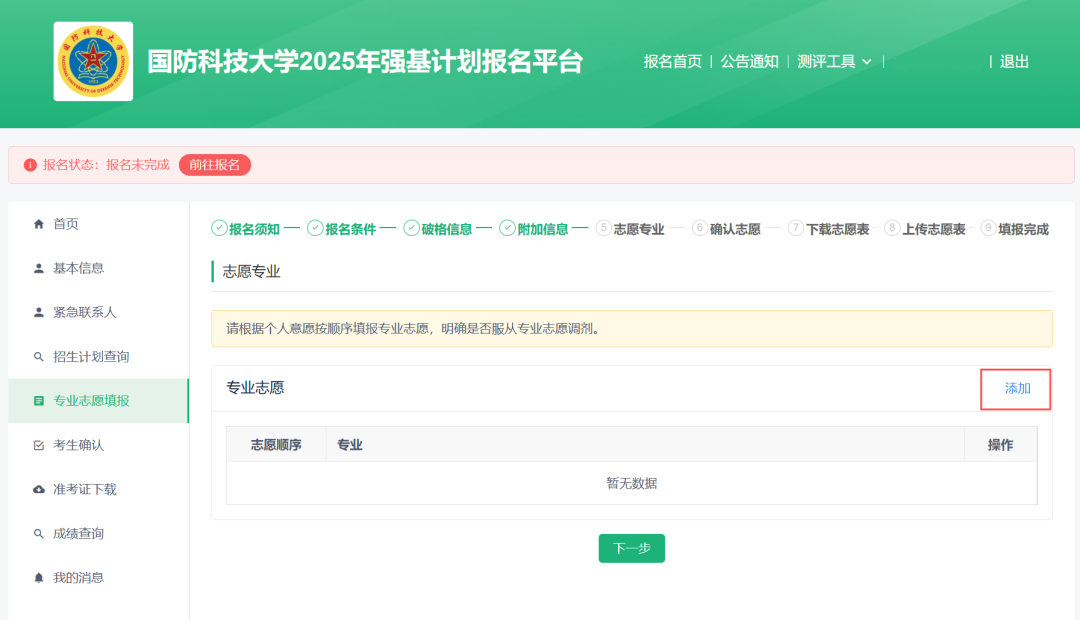Click the platform title 国防科技大学2025年强基计划报名平台

pos(365,61)
